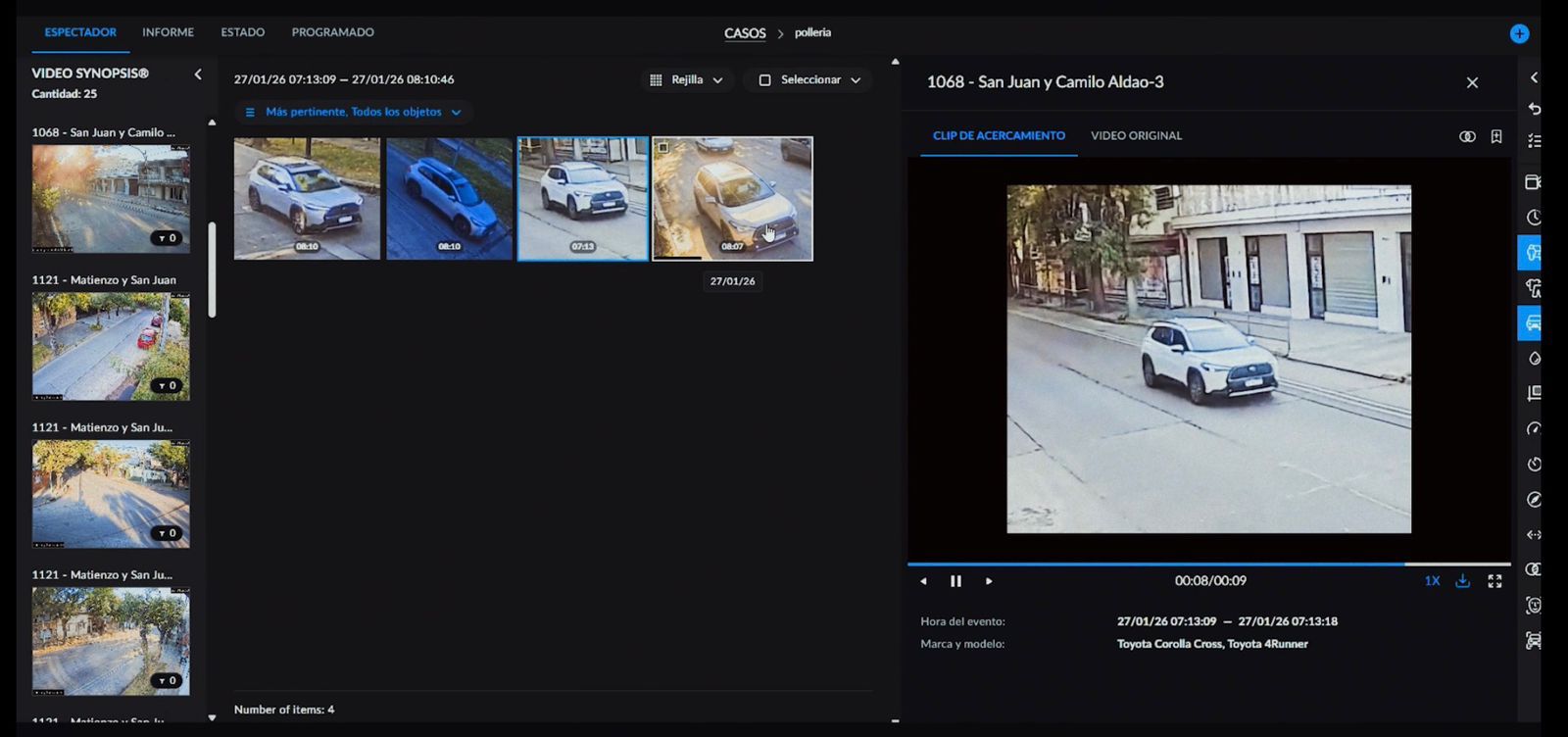Image resolution: width=1568 pixels, height=737 pixels.
Task: Expand the Rejilla view dropdown
Action: (687, 80)
